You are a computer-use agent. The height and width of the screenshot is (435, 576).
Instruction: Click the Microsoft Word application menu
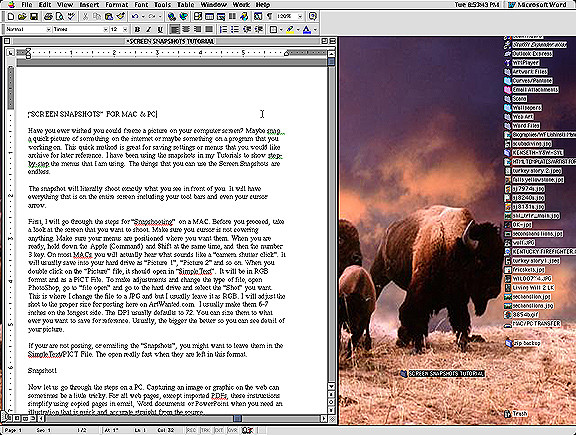[x=537, y=5]
